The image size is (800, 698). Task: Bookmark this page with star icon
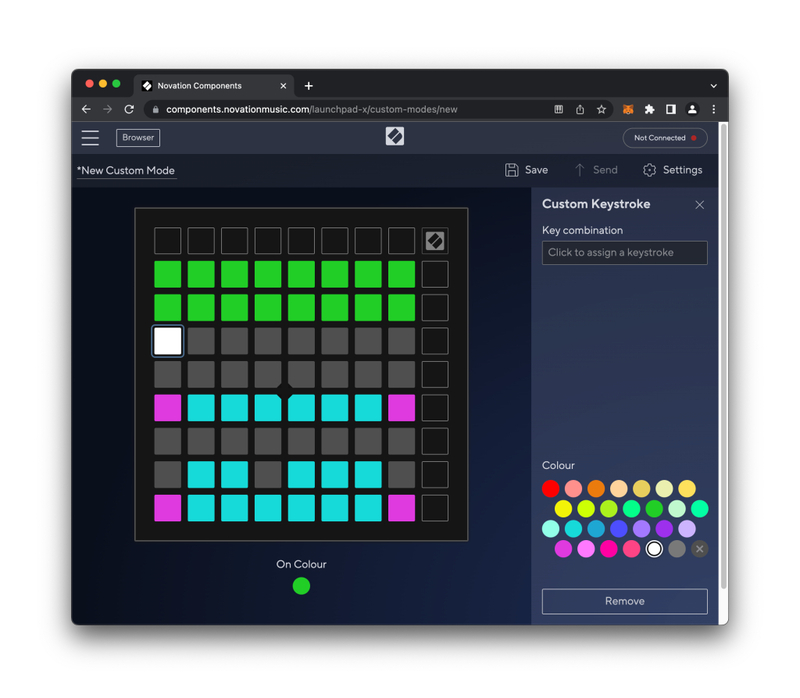pos(602,109)
